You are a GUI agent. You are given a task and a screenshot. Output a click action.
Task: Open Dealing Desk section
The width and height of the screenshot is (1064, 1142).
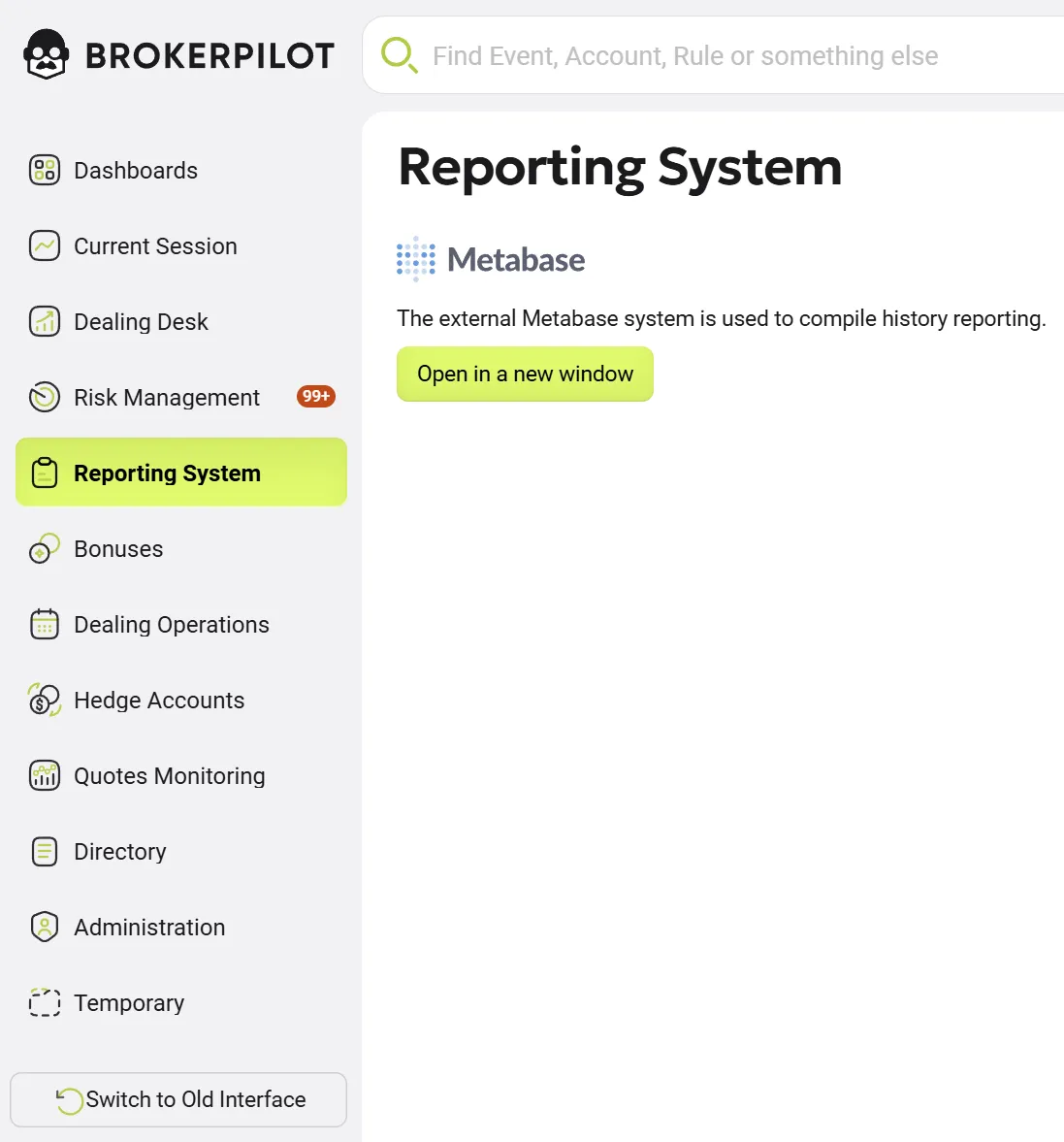(x=181, y=322)
